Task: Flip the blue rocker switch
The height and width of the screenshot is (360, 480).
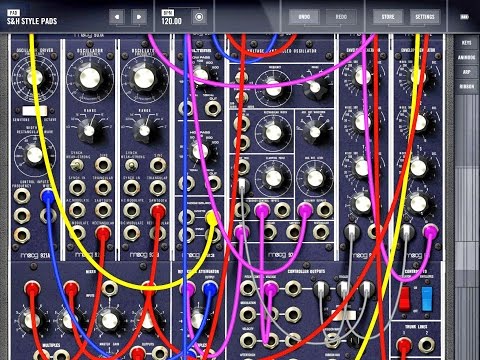Action: point(427,298)
